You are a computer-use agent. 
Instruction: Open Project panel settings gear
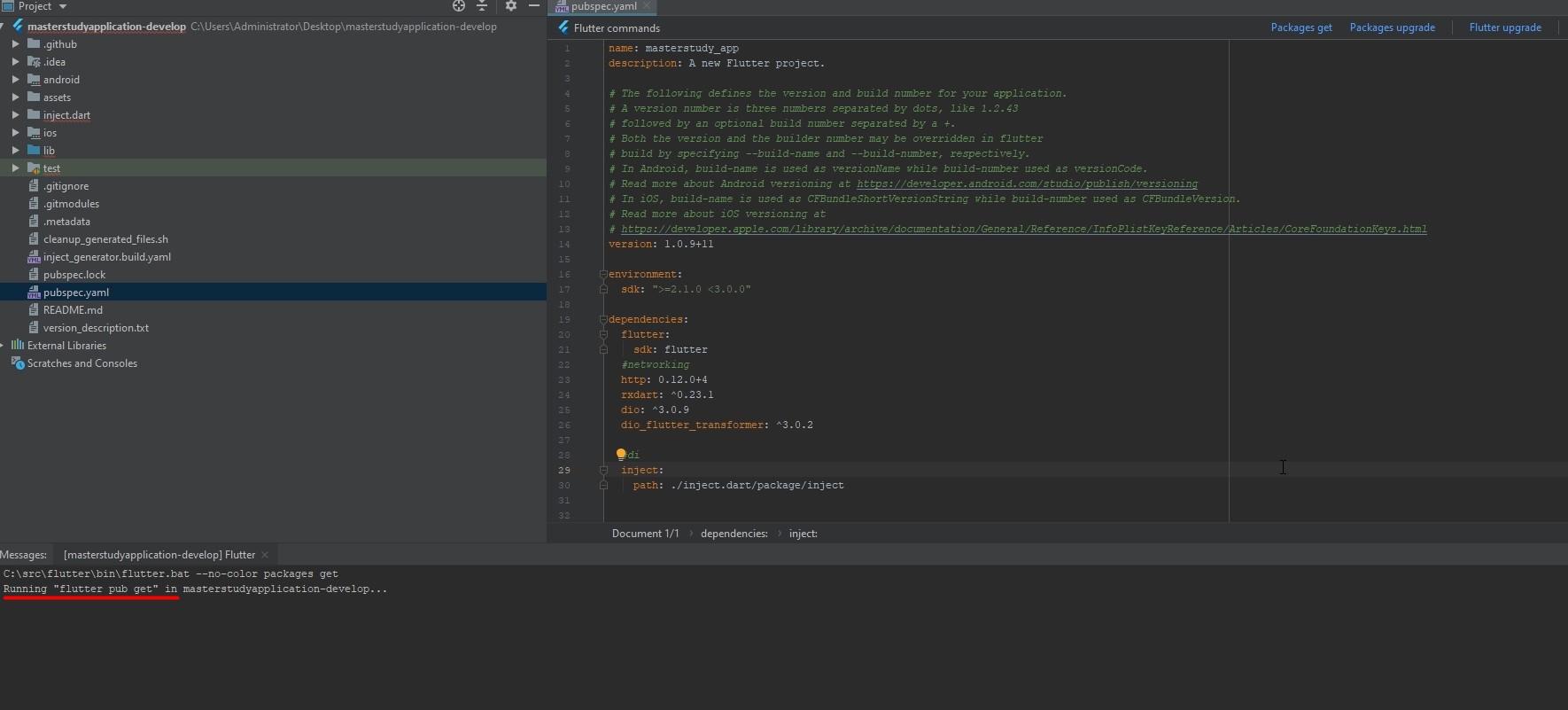tap(510, 6)
